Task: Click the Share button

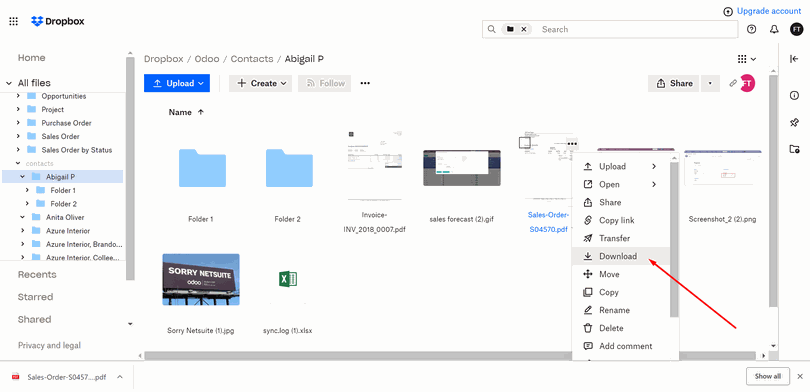Action: [674, 83]
